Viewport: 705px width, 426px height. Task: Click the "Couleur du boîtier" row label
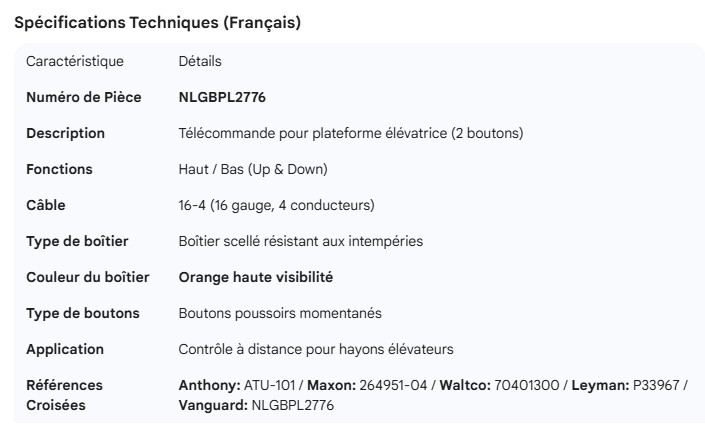pyautogui.click(x=88, y=278)
